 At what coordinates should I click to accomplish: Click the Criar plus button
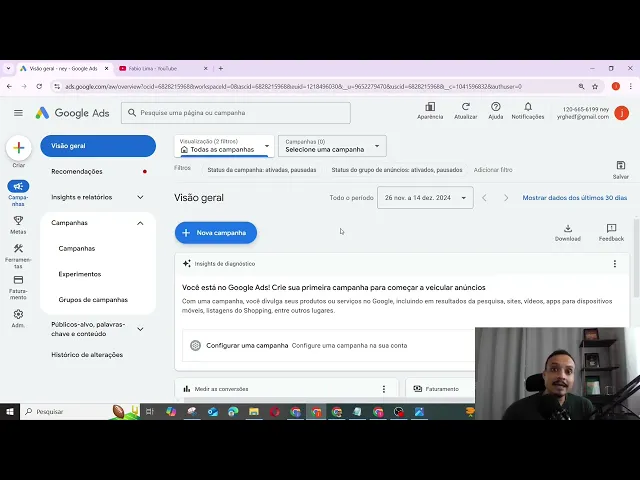point(18,148)
